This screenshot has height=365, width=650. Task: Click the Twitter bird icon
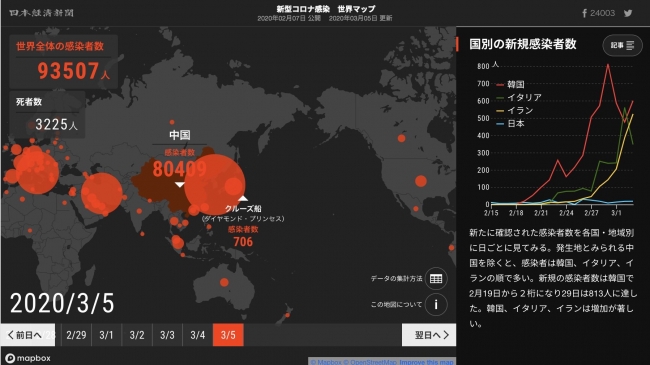tap(628, 13)
